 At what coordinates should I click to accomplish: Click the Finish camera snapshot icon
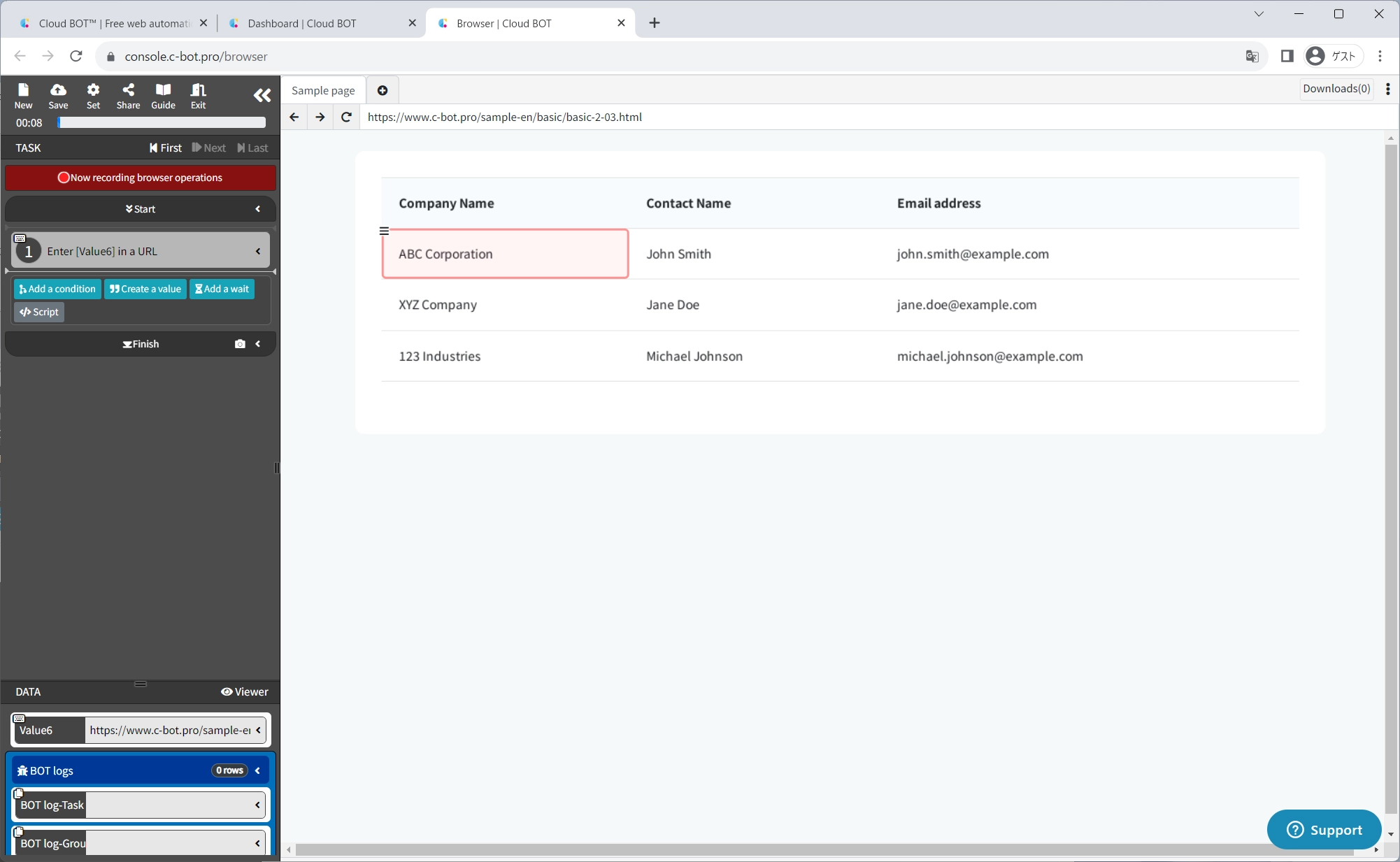click(x=240, y=344)
